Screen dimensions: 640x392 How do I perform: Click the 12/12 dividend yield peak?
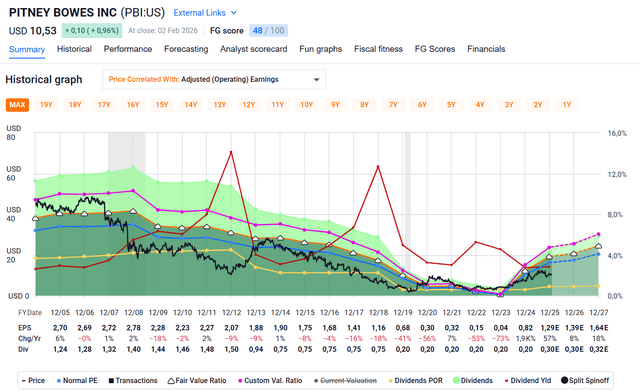(231, 152)
